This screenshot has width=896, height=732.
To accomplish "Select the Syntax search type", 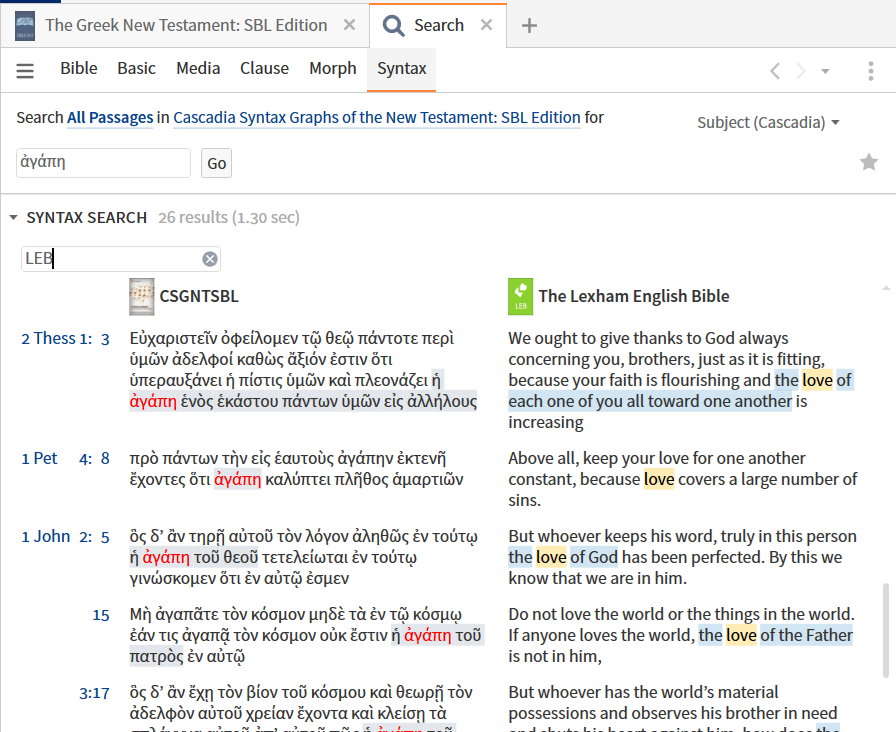I will 402,68.
